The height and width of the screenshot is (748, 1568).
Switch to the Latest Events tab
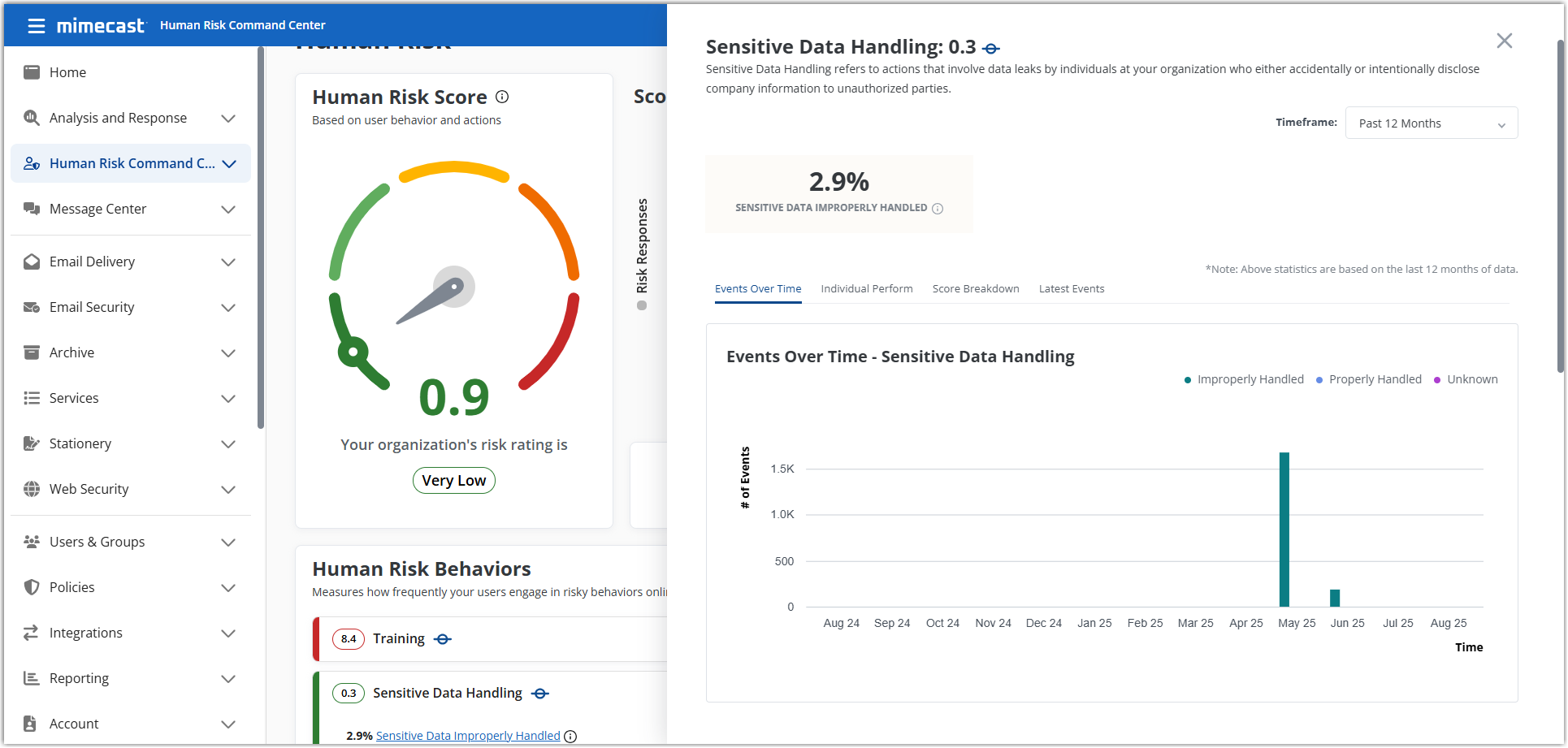tap(1071, 289)
